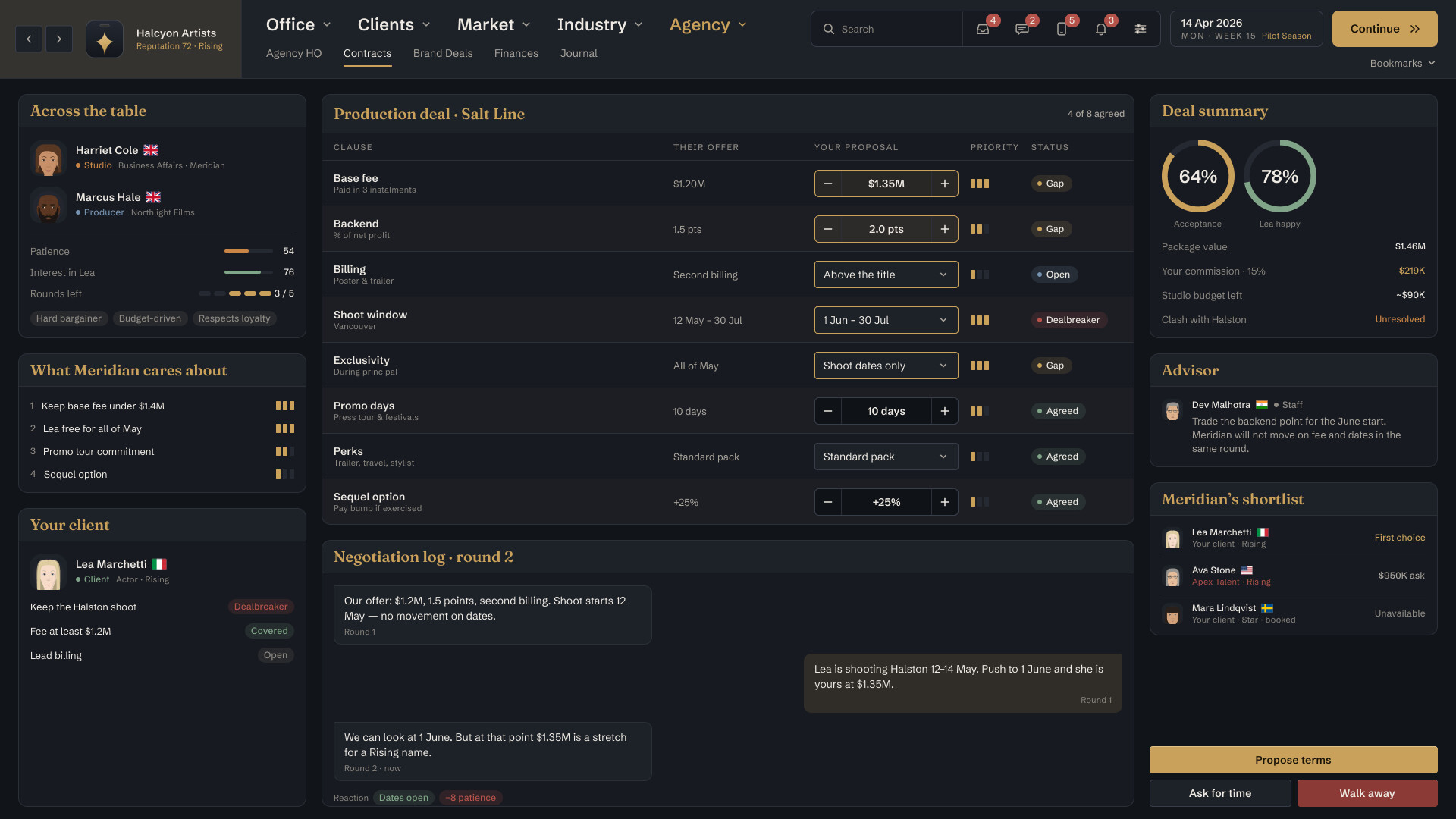
Task: Decrease the Base fee proposal
Action: tap(828, 184)
